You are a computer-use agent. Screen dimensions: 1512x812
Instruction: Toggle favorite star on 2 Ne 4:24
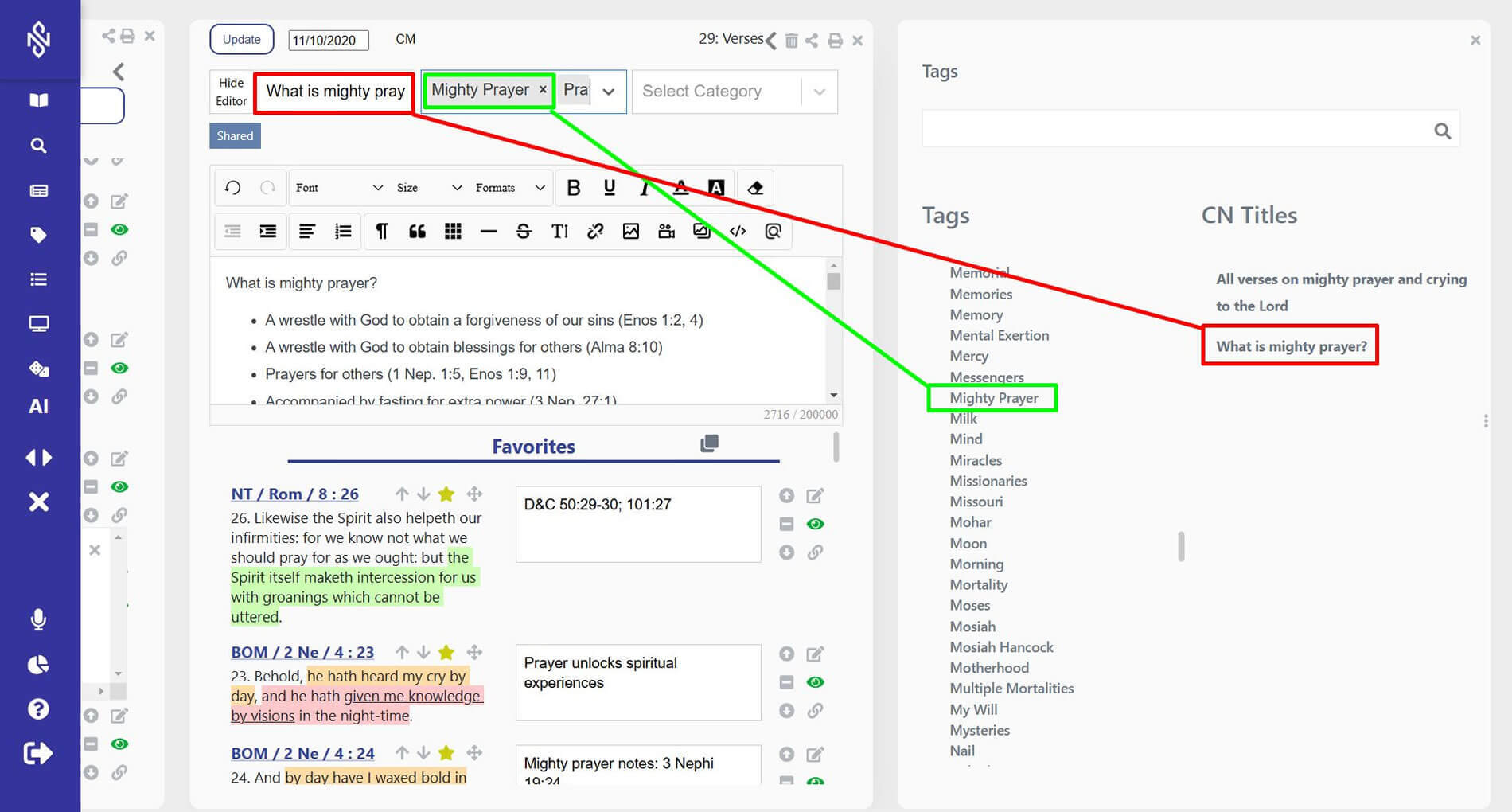click(446, 753)
